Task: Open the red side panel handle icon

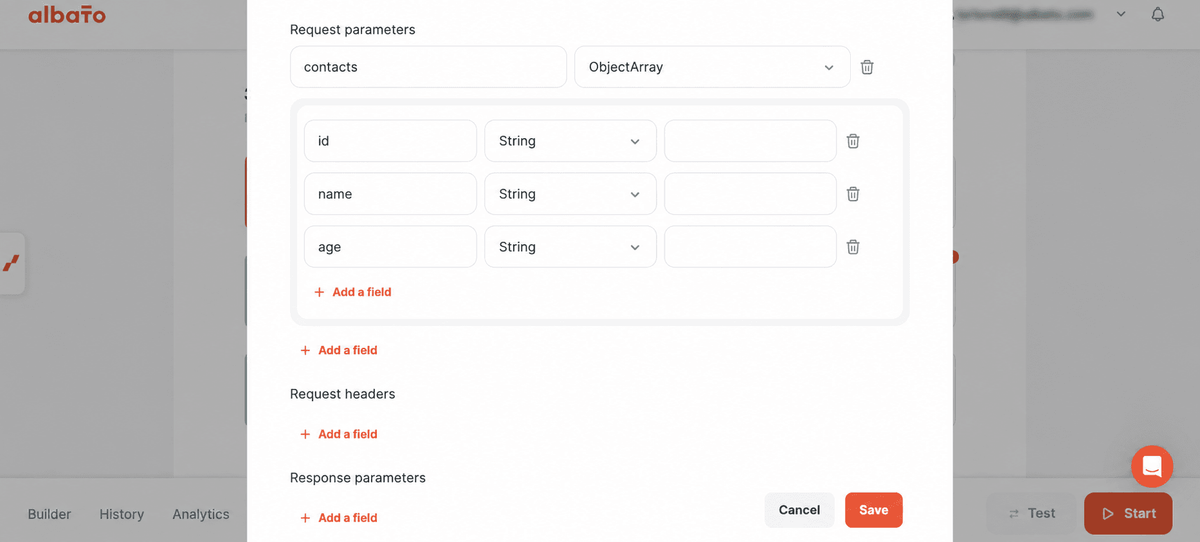Action: (x=11, y=264)
